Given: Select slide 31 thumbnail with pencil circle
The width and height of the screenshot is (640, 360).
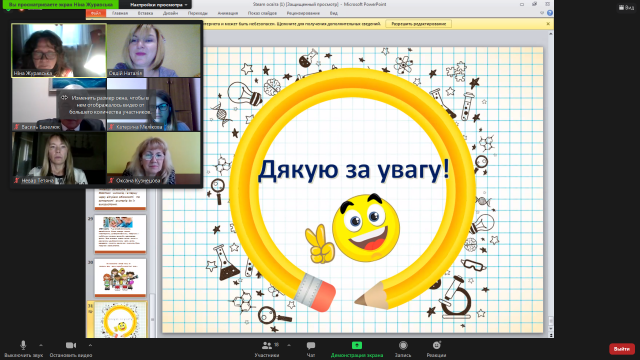Looking at the screenshot, I should 120,320.
